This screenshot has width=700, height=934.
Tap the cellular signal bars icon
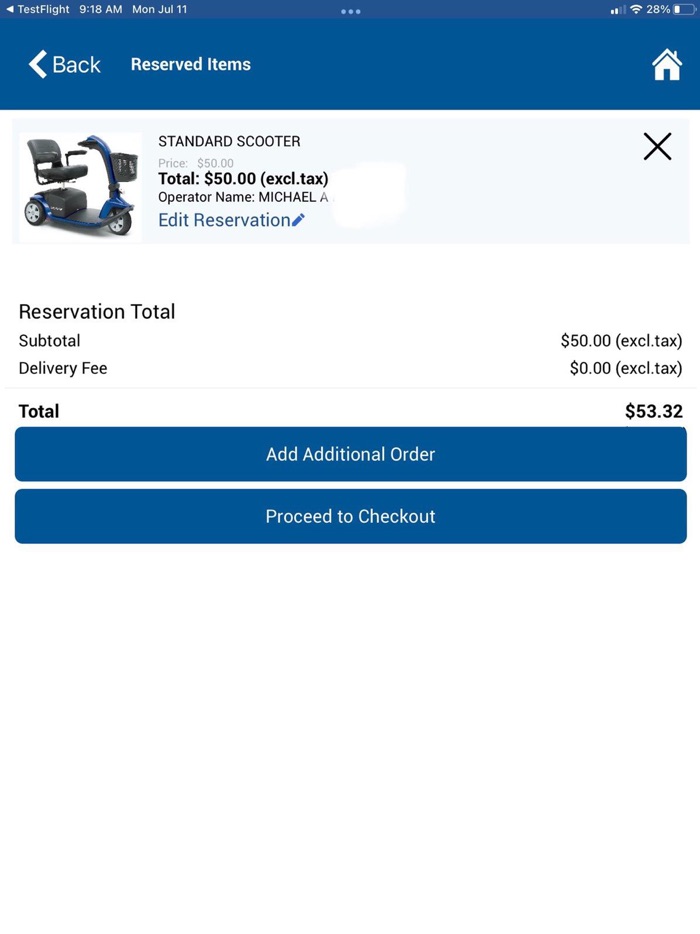click(x=617, y=9)
